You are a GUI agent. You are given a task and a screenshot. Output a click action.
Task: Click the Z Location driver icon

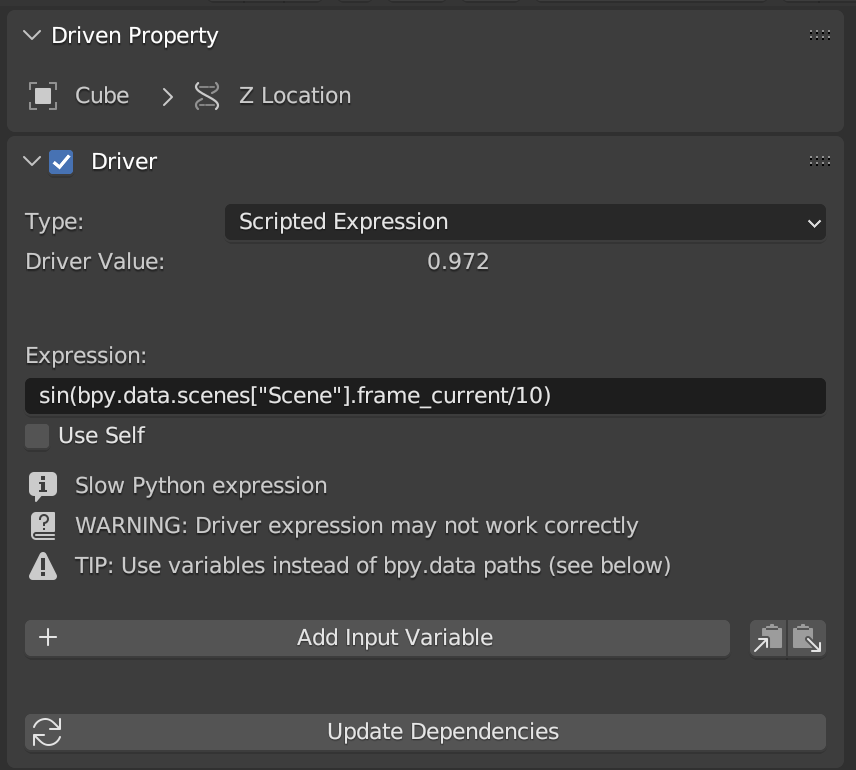click(x=207, y=96)
